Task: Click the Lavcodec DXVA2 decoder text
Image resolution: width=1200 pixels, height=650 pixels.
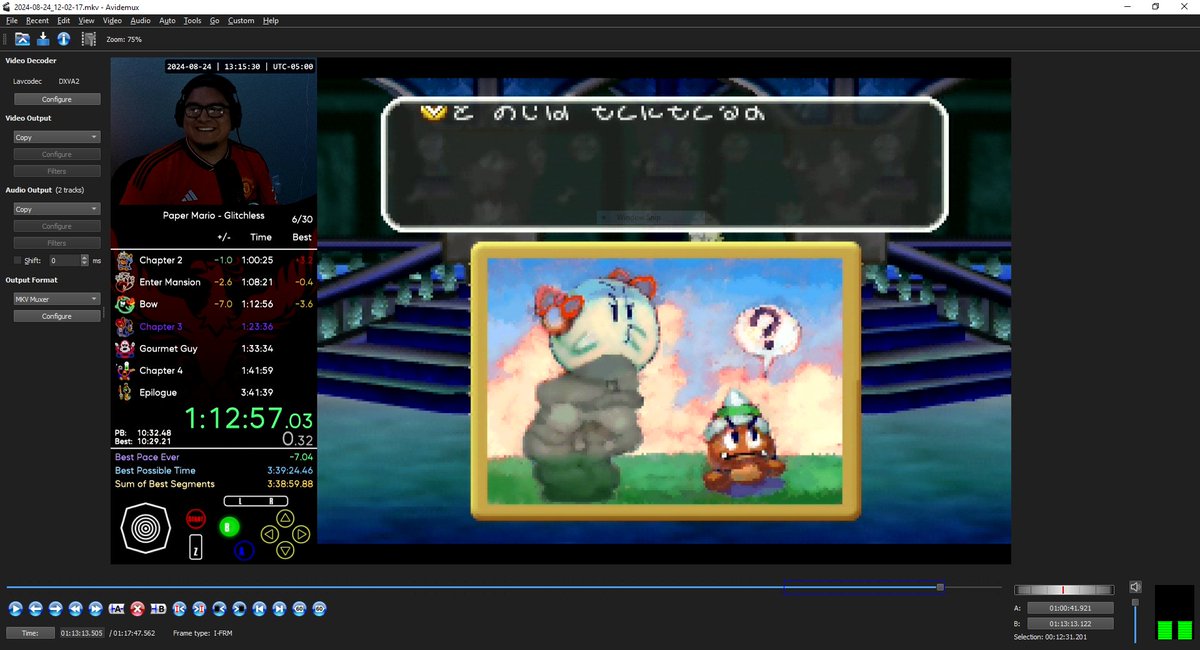Action: pos(46,82)
